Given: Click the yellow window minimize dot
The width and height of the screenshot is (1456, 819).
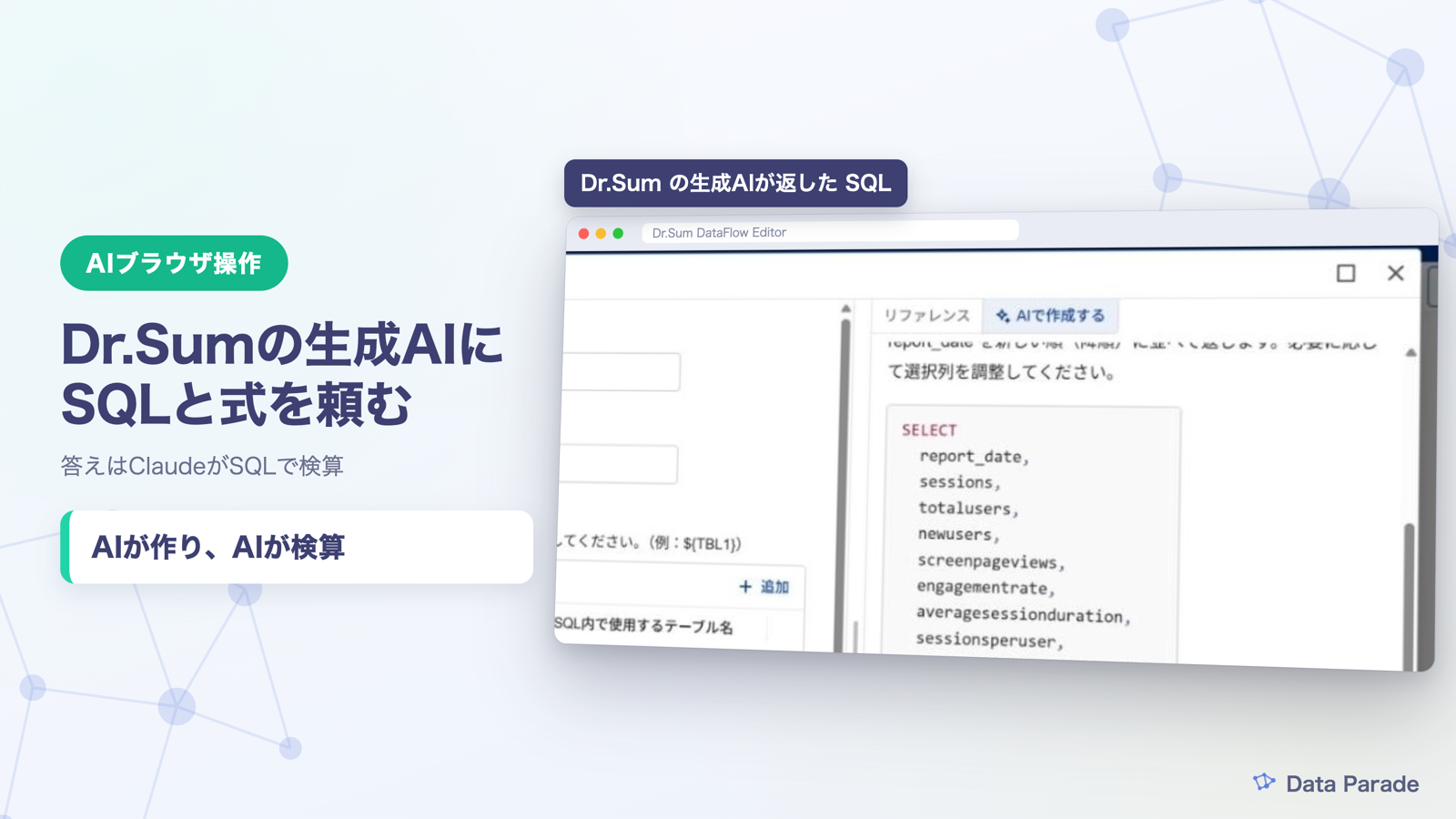Looking at the screenshot, I should (x=601, y=233).
